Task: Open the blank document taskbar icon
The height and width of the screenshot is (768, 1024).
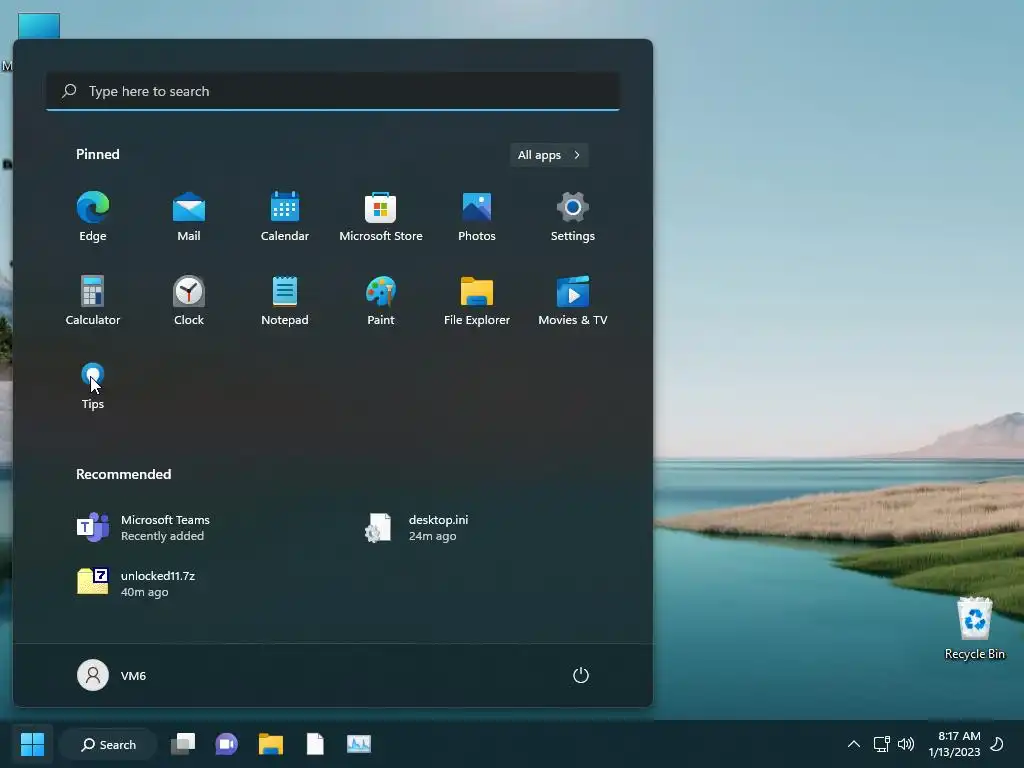Action: (x=315, y=744)
